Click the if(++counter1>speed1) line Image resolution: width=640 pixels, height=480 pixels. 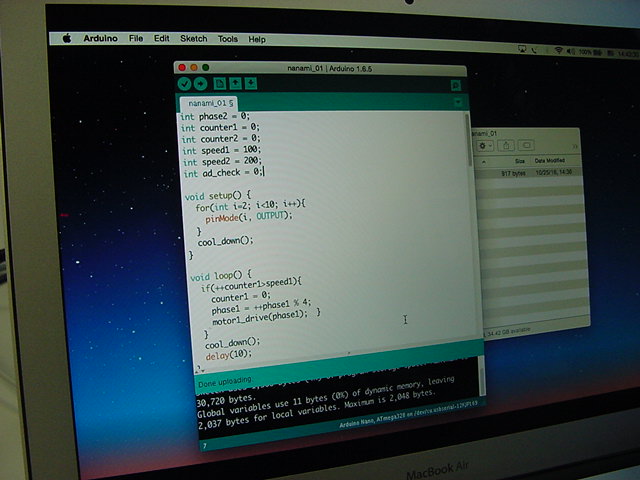(x=251, y=284)
